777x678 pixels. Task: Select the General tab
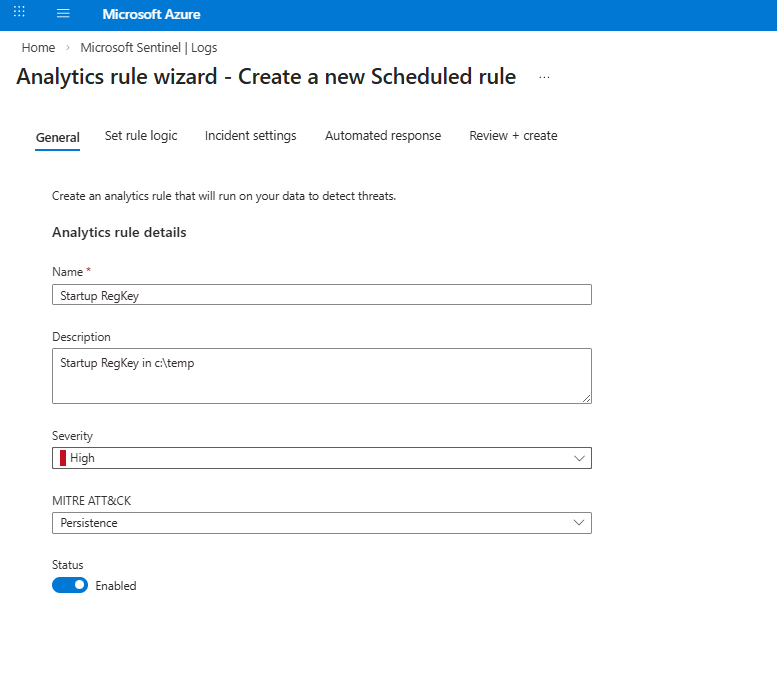[57, 137]
